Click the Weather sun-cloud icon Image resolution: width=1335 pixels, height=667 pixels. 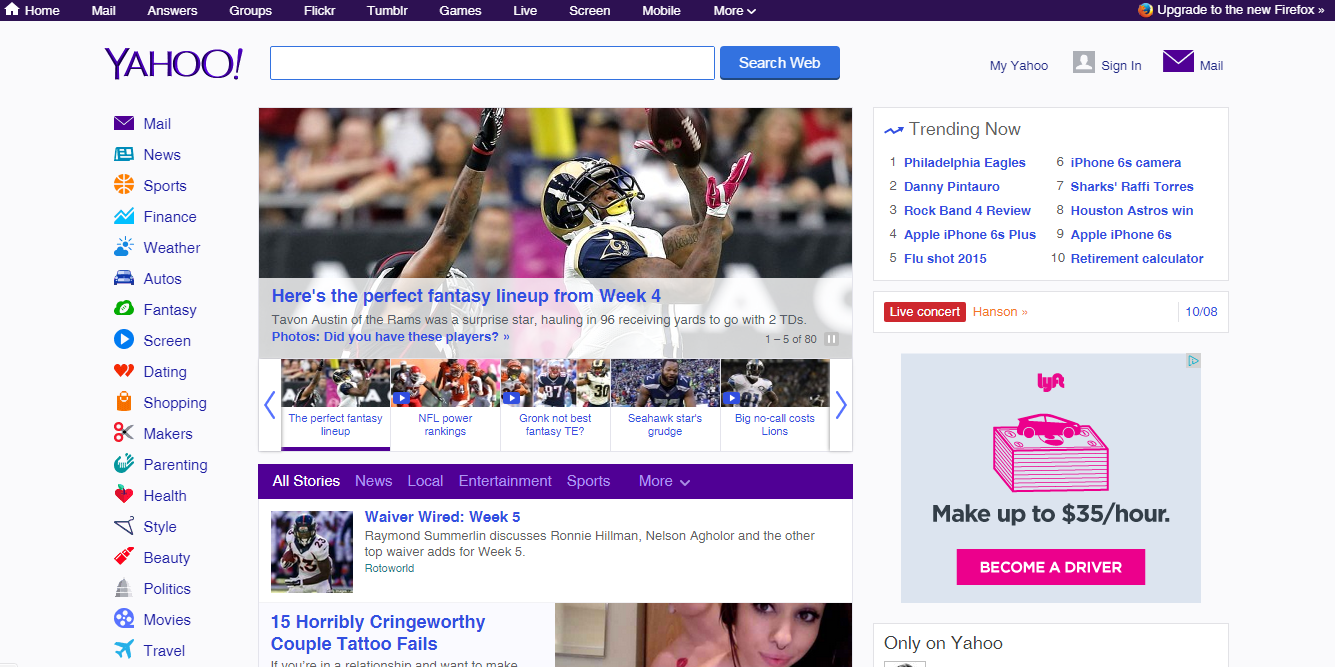(124, 247)
